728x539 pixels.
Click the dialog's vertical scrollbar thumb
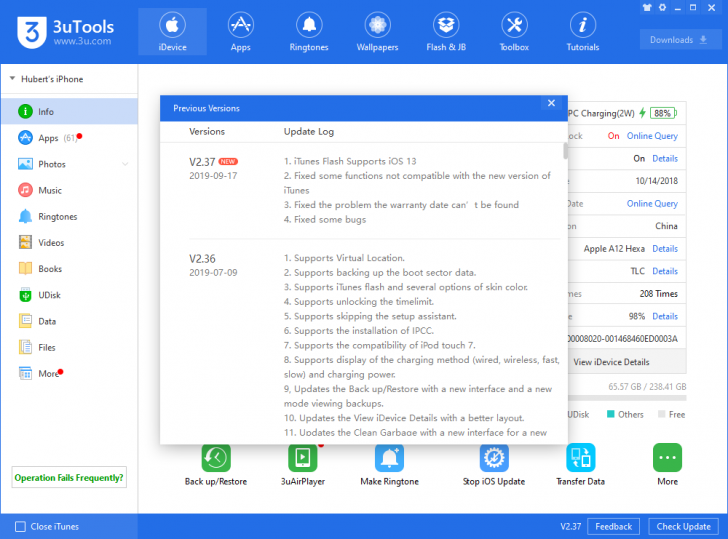[565, 151]
